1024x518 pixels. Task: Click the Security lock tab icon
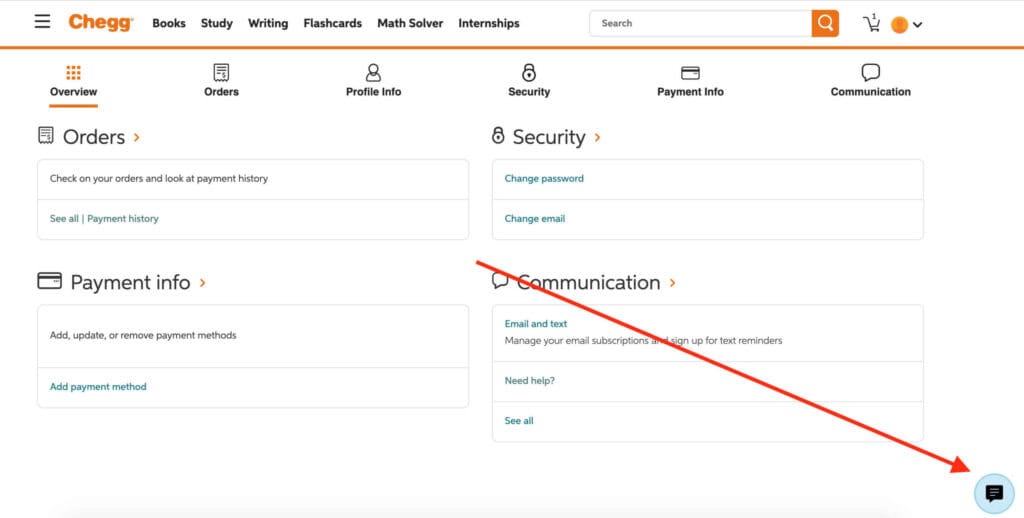click(529, 72)
